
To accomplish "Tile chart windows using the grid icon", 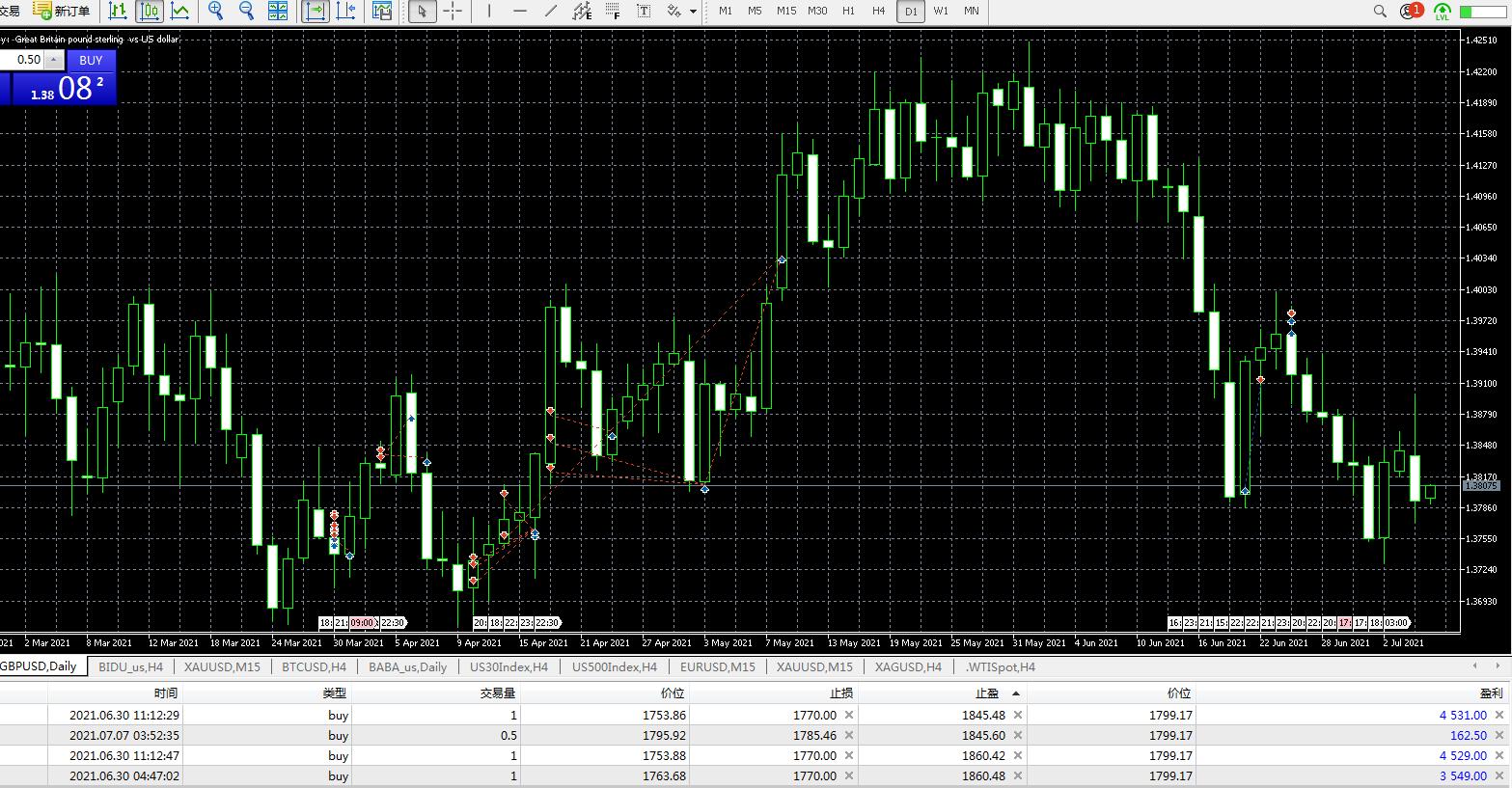I will point(278,11).
